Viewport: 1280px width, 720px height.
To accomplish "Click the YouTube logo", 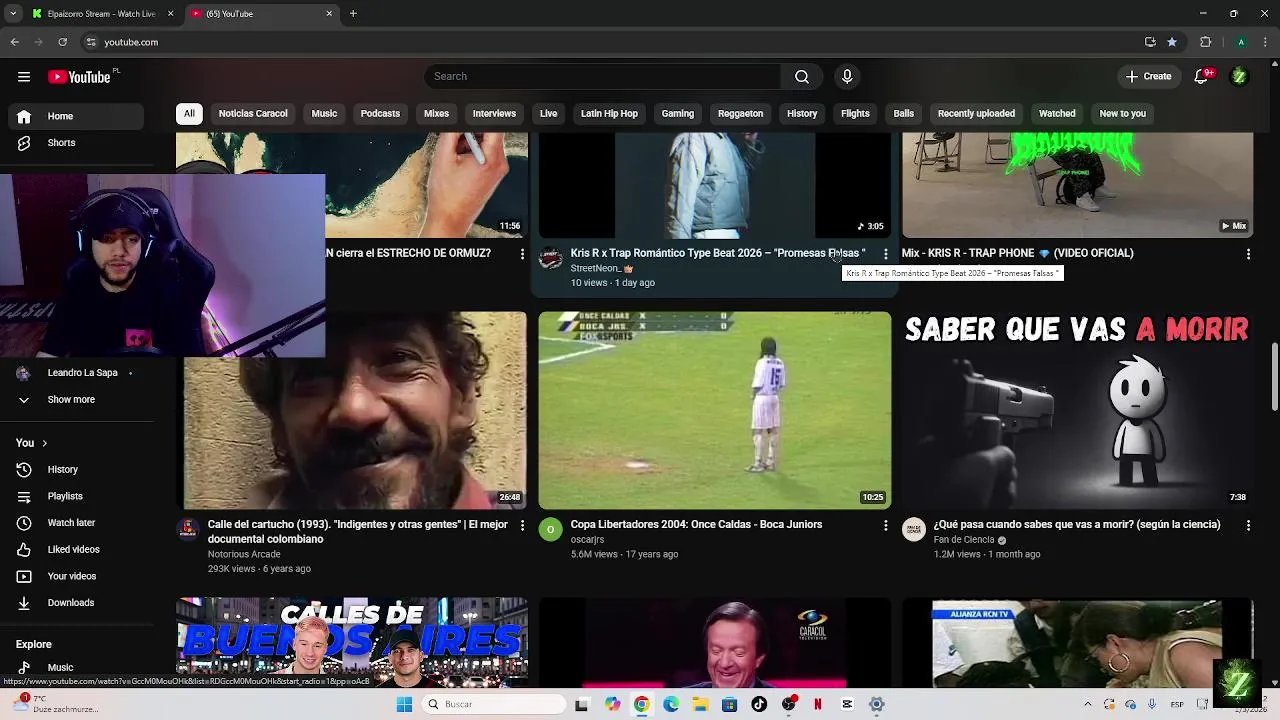I will (x=80, y=77).
